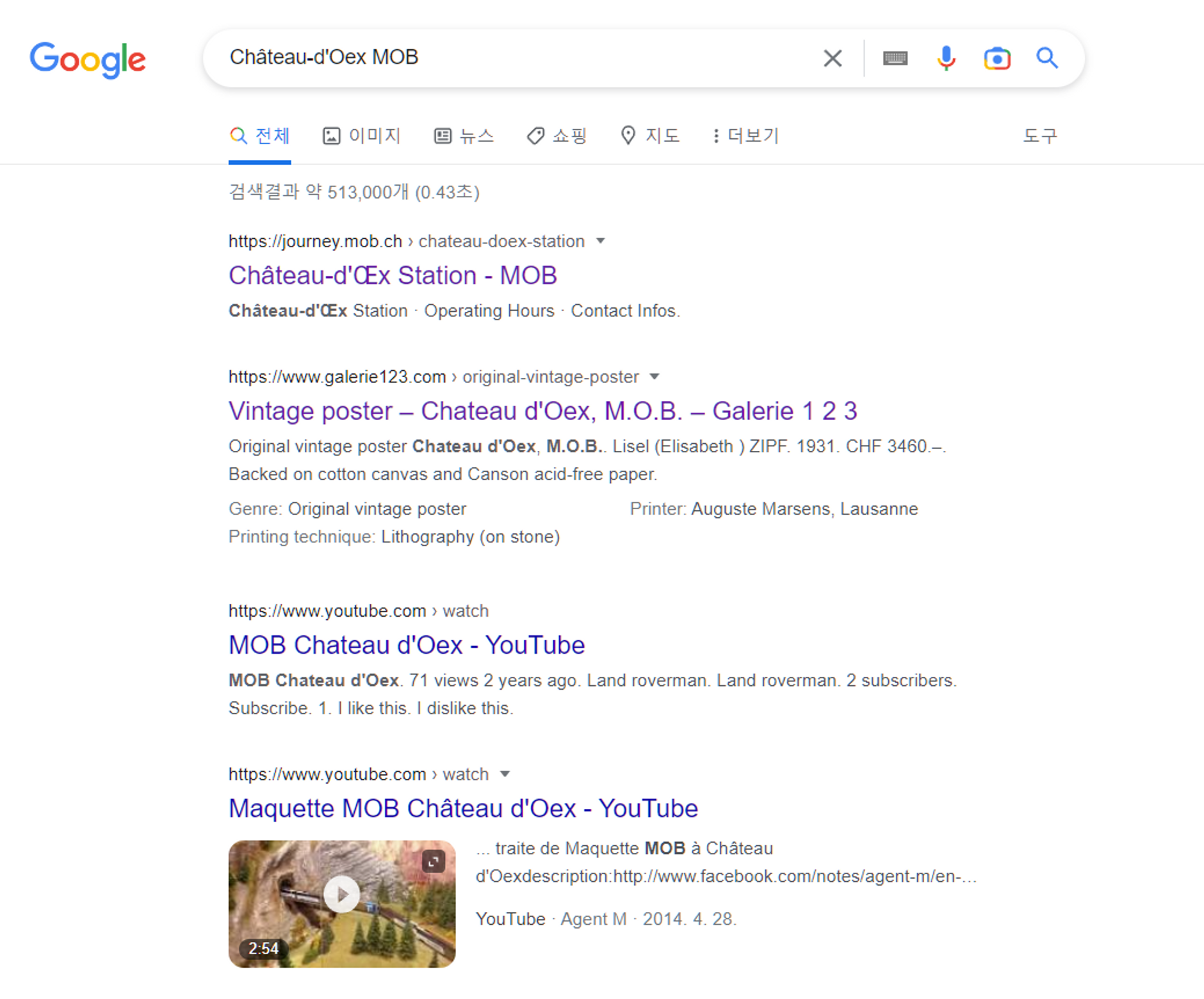Expand dropdown arrow beside galerie123.com URL

[x=654, y=377]
